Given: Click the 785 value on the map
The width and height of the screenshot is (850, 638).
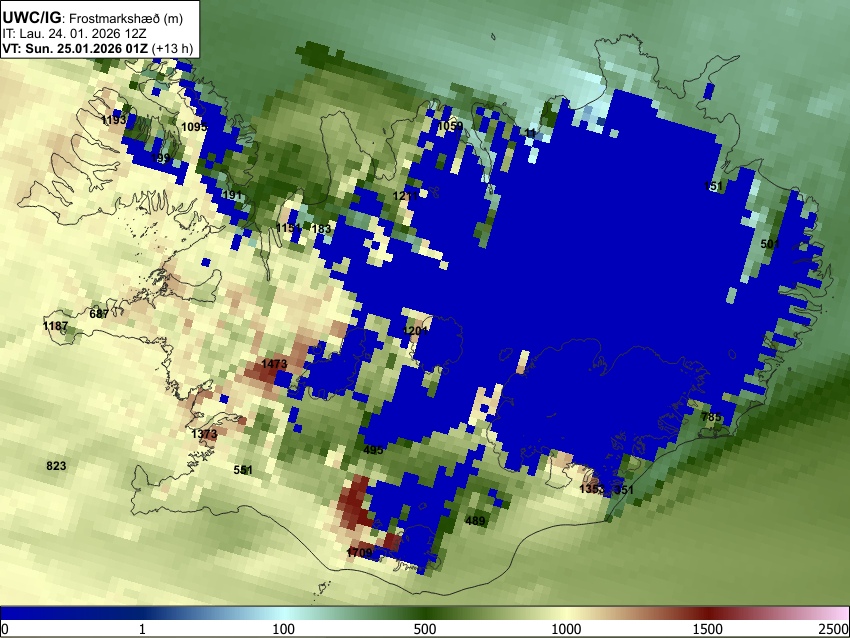Looking at the screenshot, I should click(711, 417).
